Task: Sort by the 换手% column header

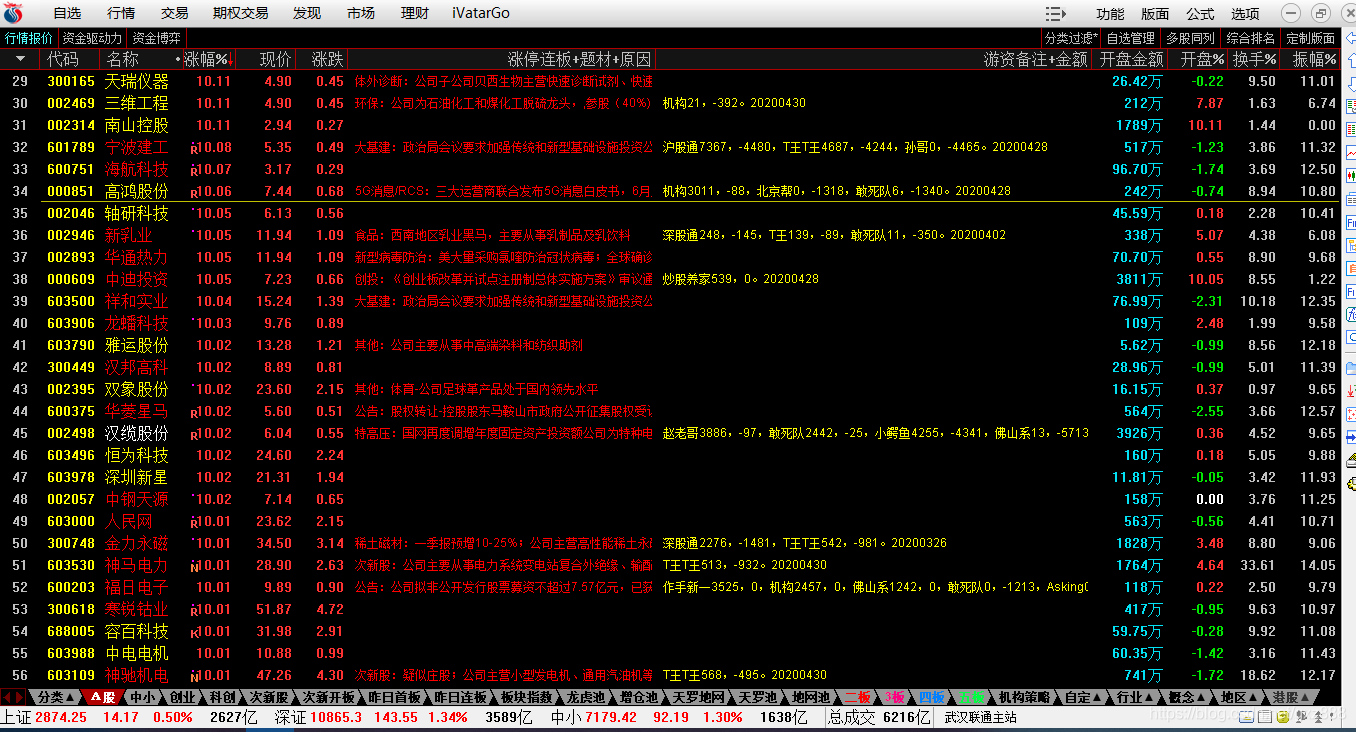Action: click(x=1256, y=60)
